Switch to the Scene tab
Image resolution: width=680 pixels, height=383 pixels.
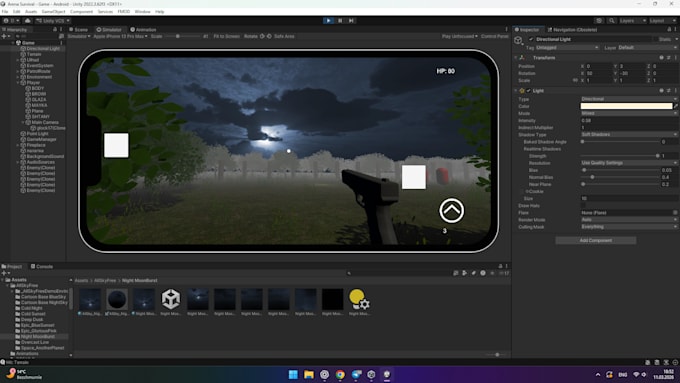78,29
